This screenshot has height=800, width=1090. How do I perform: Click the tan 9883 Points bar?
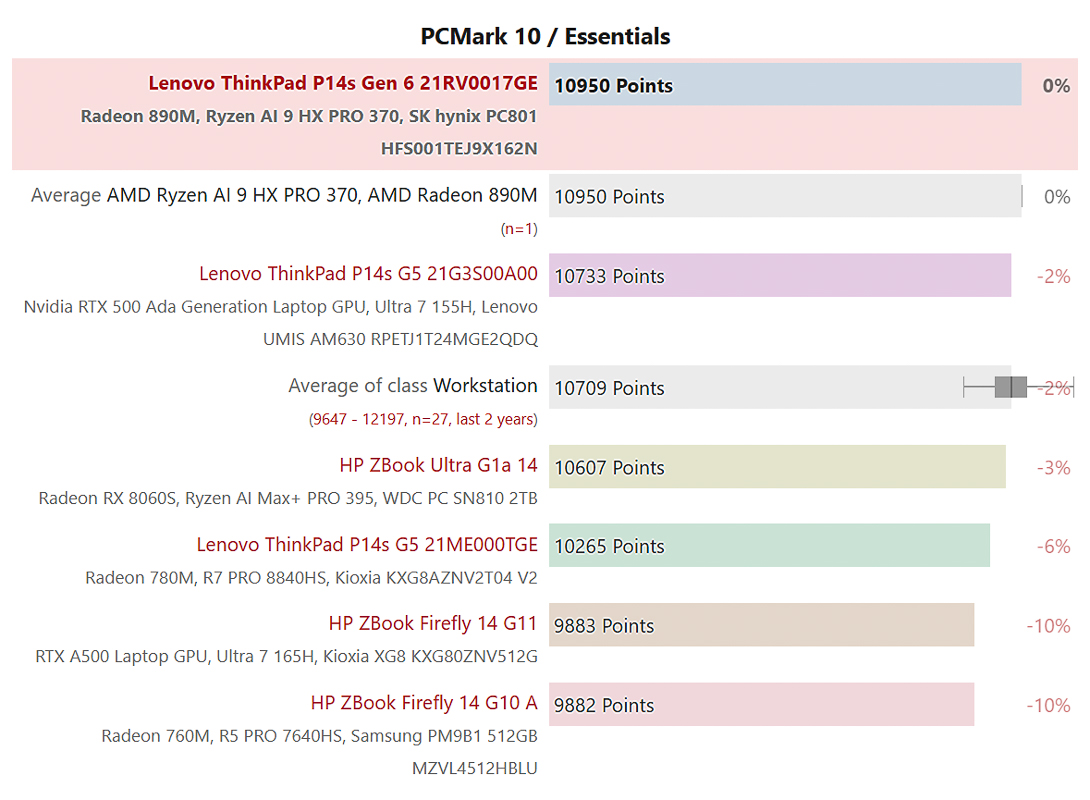(761, 625)
